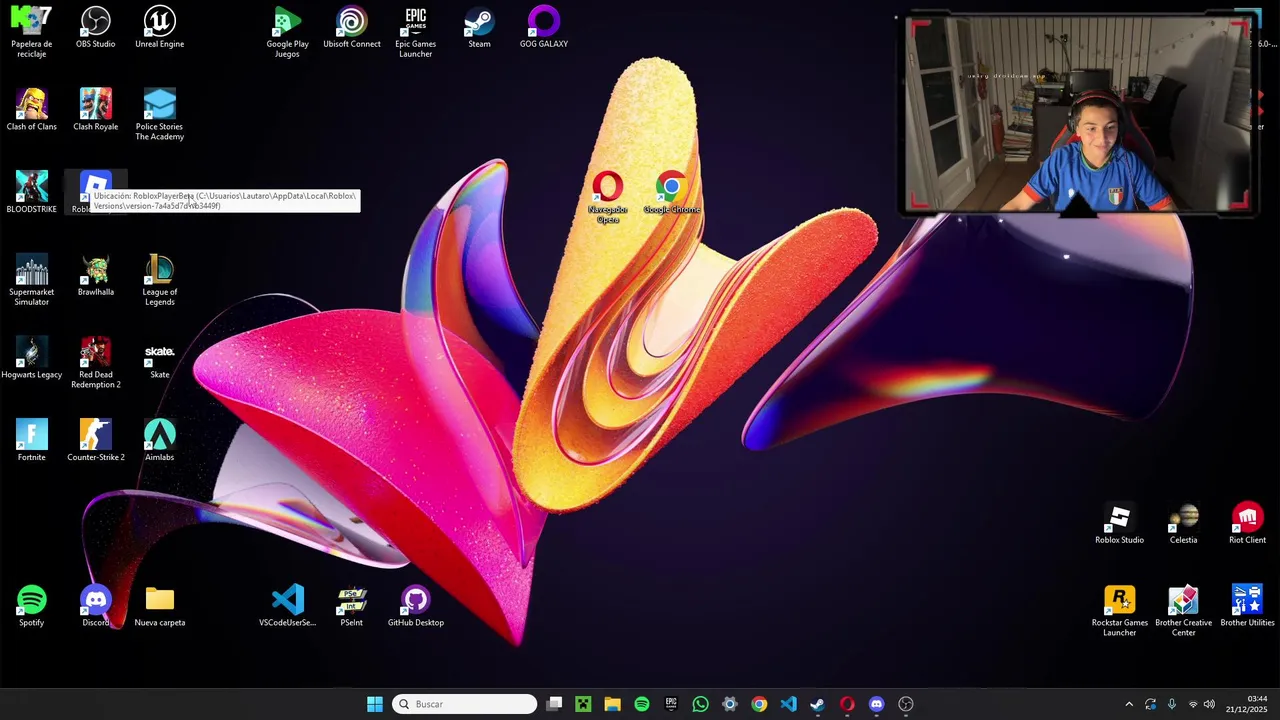Open the Wi-Fi network tray icon
1280x720 pixels.
click(x=1192, y=704)
